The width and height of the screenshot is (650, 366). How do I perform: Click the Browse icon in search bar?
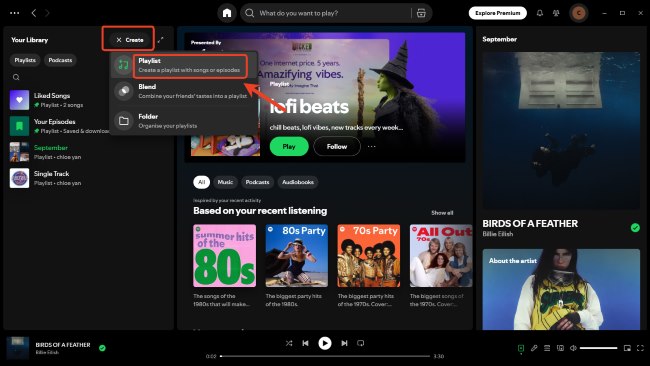pyautogui.click(x=421, y=13)
